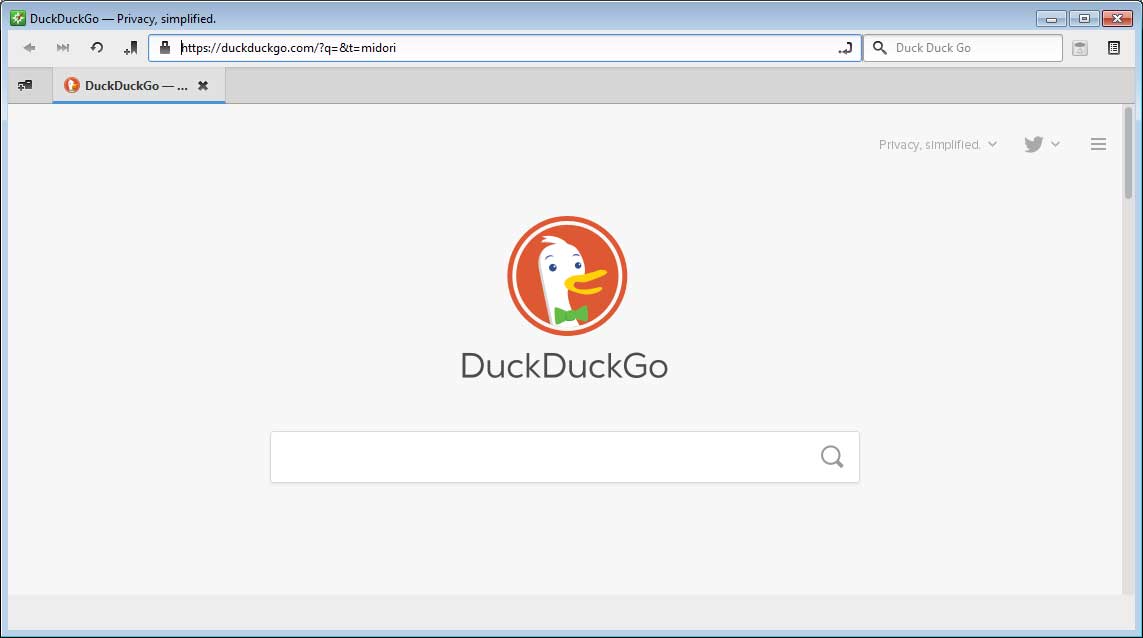This screenshot has width=1143, height=638.
Task: Expand the chevron next to the Twitter icon
Action: pyautogui.click(x=1056, y=144)
